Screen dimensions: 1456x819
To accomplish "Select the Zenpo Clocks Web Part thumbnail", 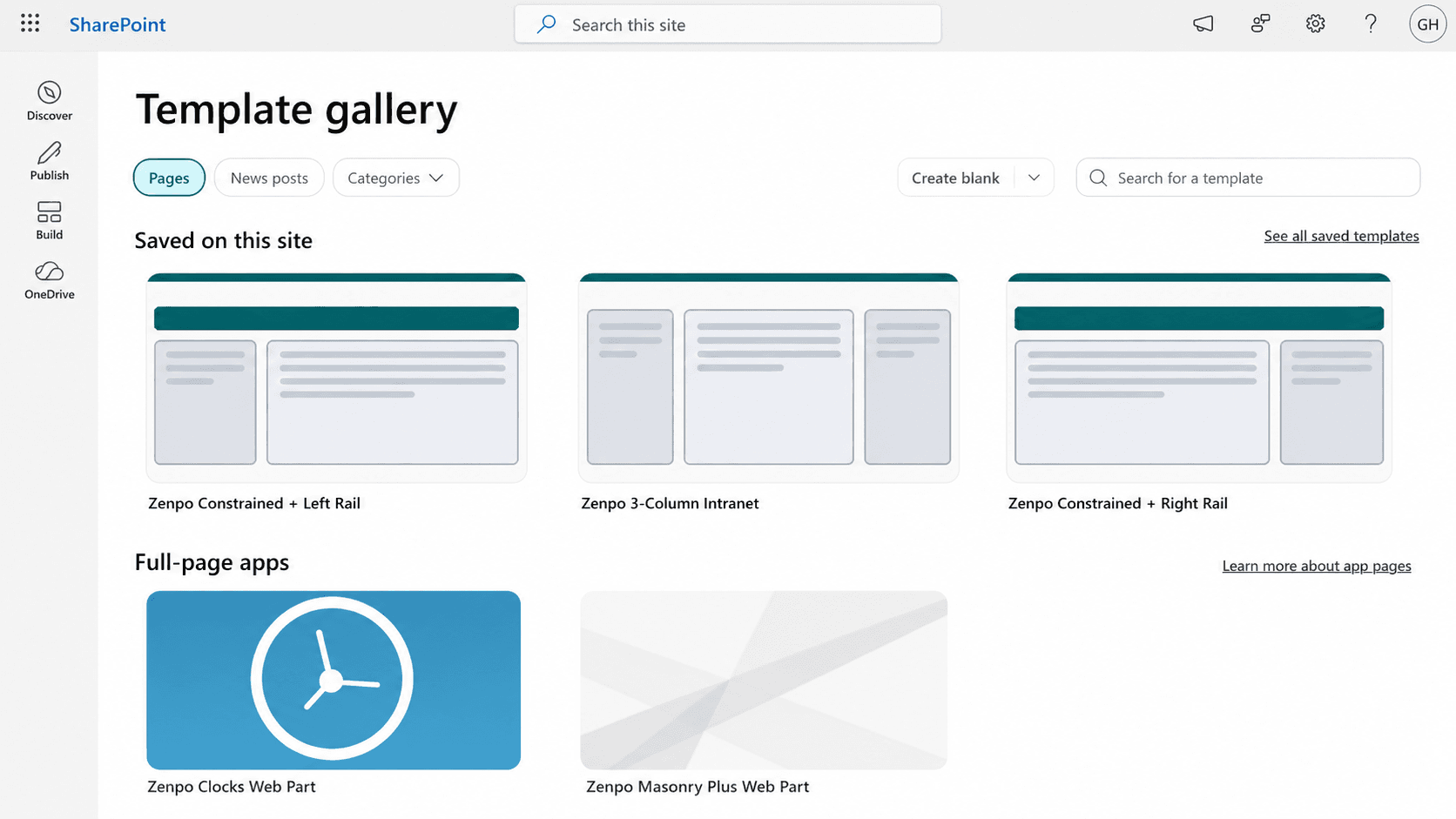I will point(334,680).
